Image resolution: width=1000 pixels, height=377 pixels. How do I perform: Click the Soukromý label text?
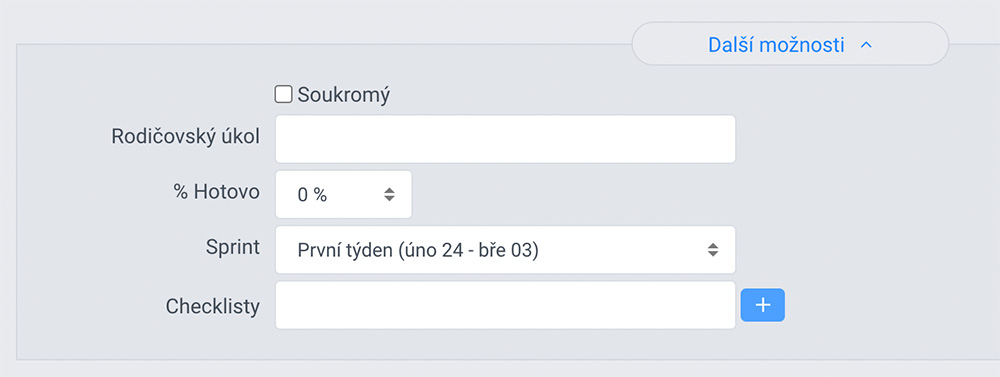344,95
